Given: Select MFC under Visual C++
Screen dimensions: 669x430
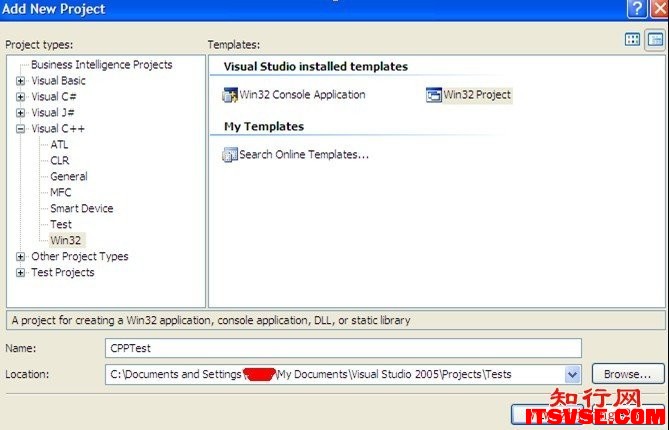Looking at the screenshot, I should pyautogui.click(x=61, y=192).
